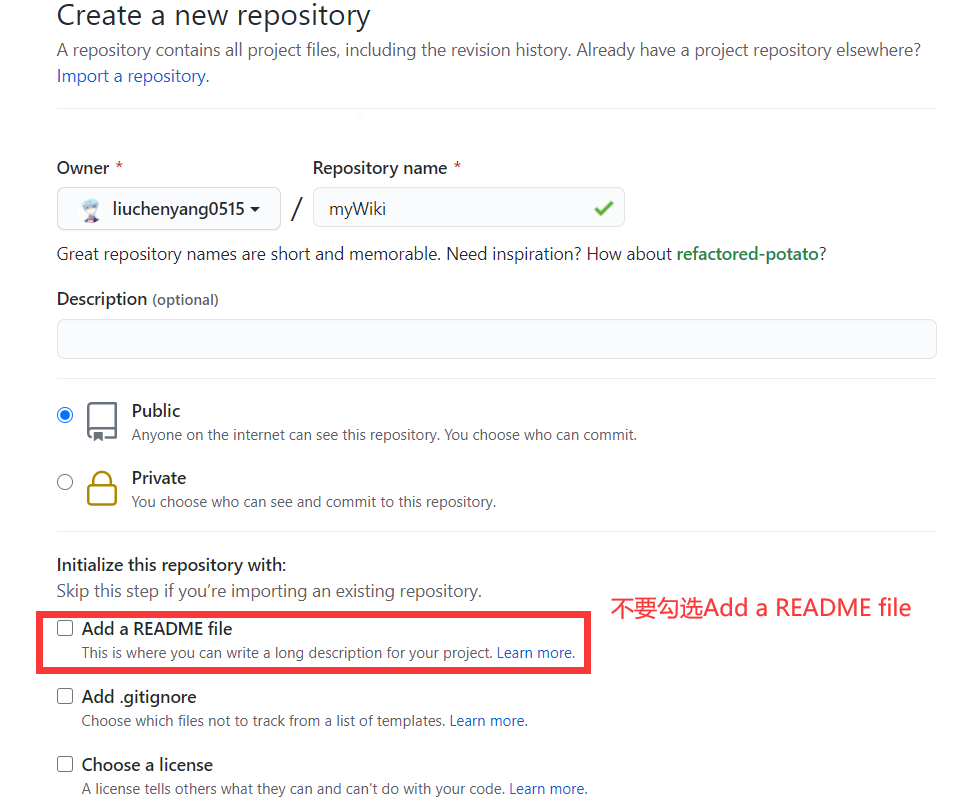Viewport: 956px width, 802px height.
Task: Select the Public radio button
Action: coord(65,415)
